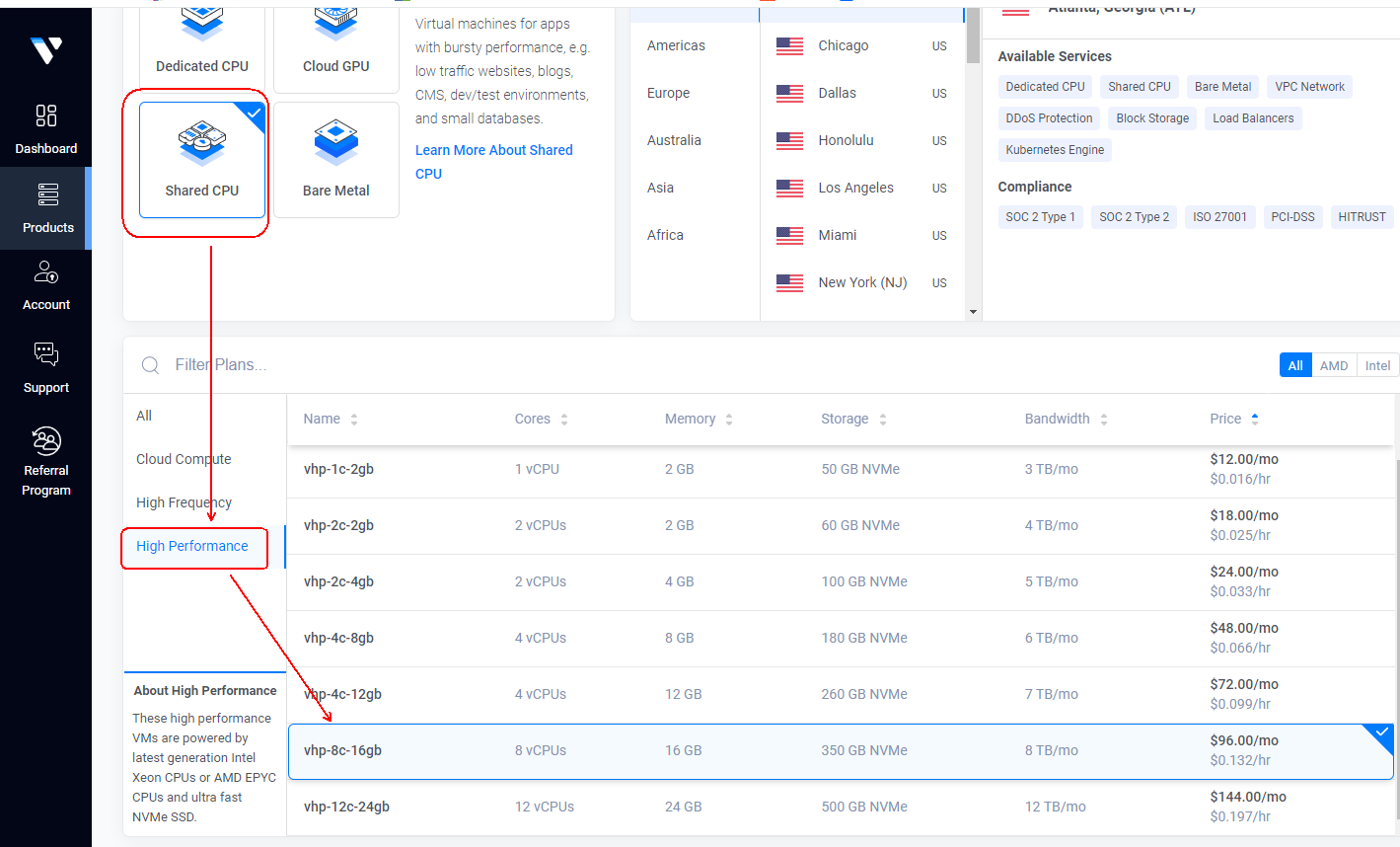Open the Referral Program sidebar icon
The width and height of the screenshot is (1400, 847).
46,440
